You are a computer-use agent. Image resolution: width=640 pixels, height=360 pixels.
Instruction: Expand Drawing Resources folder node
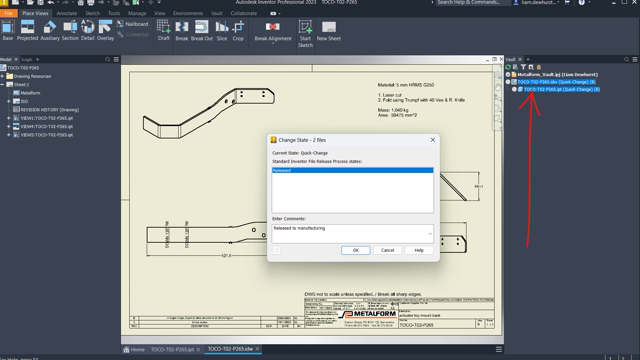2,76
